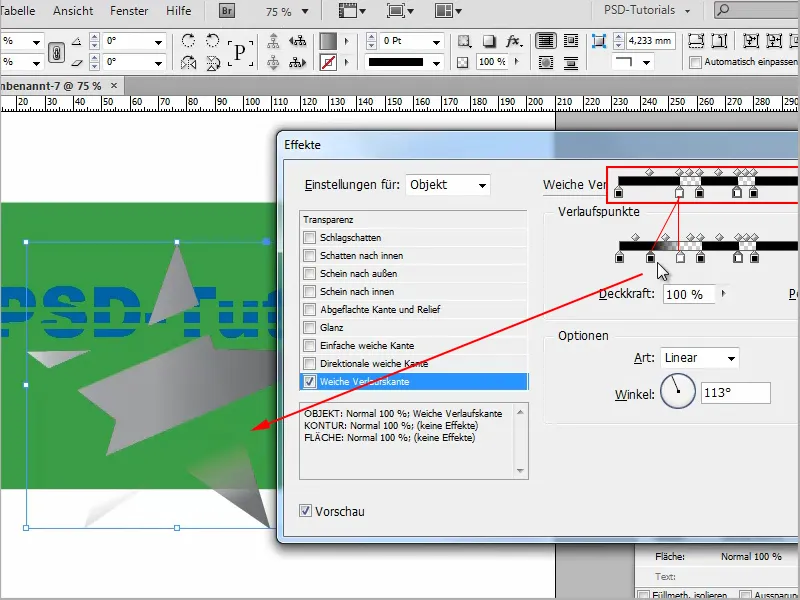Open Adobe Bridge via Br icon

227,11
